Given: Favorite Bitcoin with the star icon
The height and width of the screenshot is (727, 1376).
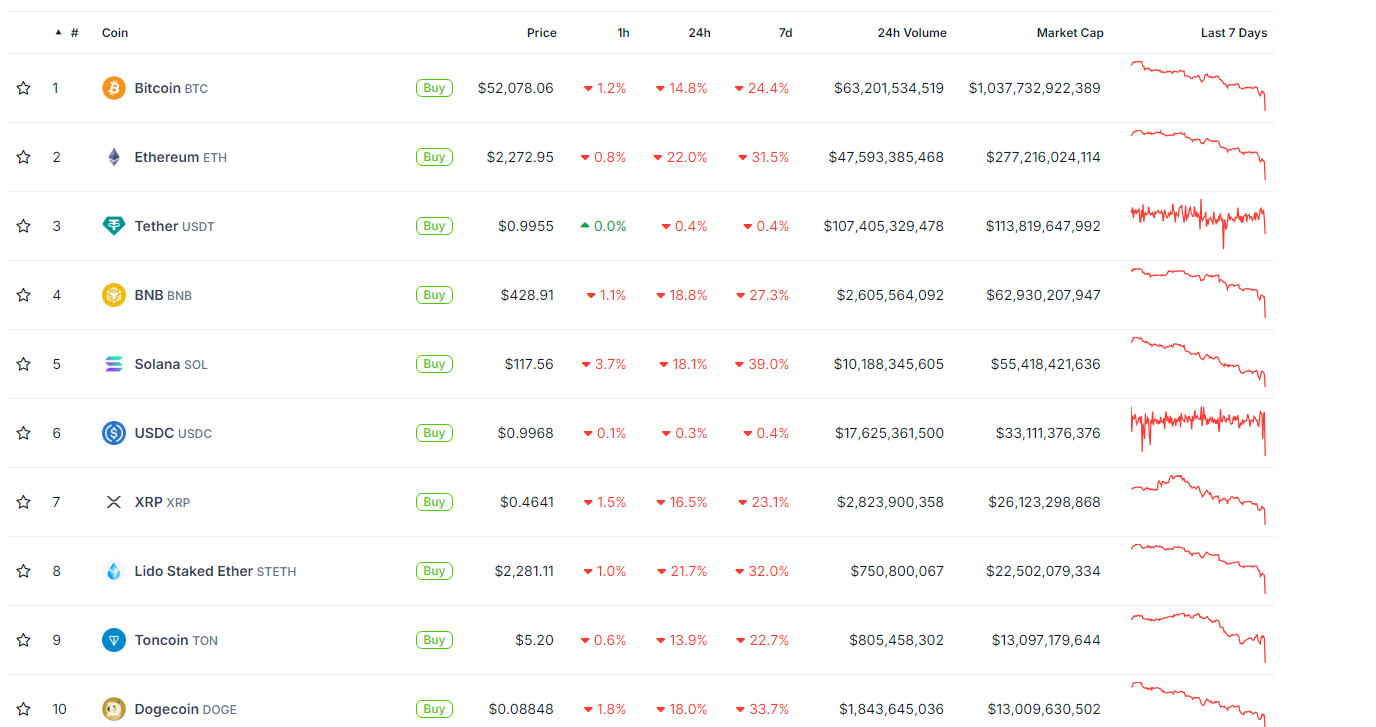Looking at the screenshot, I should pos(23,88).
